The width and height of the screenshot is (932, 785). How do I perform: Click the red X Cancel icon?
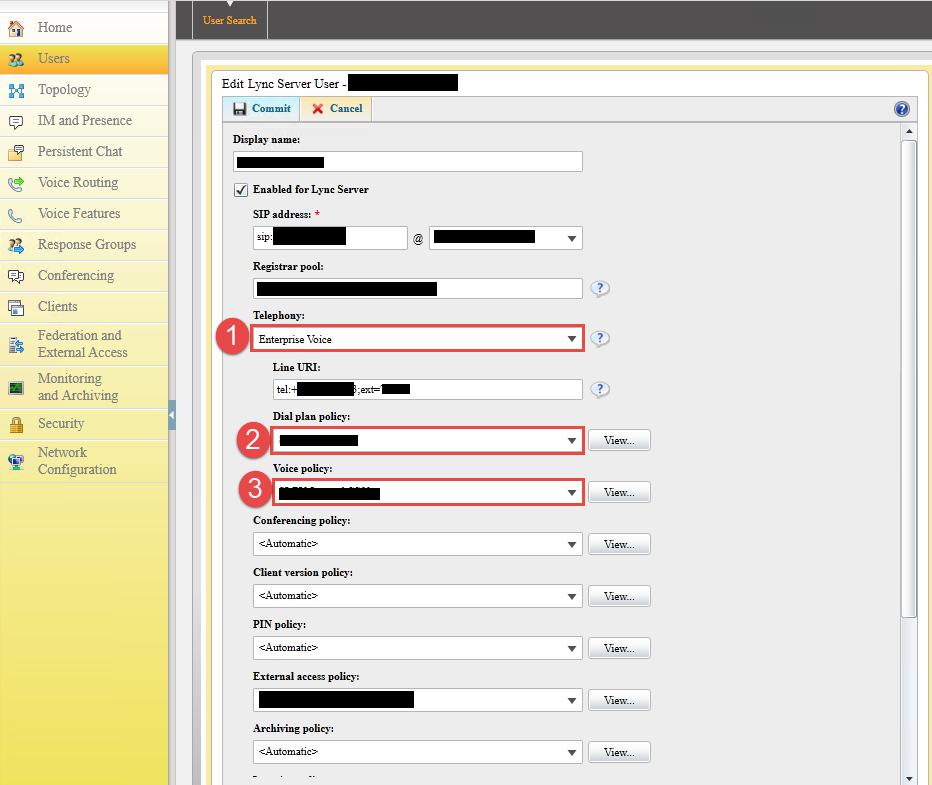318,109
